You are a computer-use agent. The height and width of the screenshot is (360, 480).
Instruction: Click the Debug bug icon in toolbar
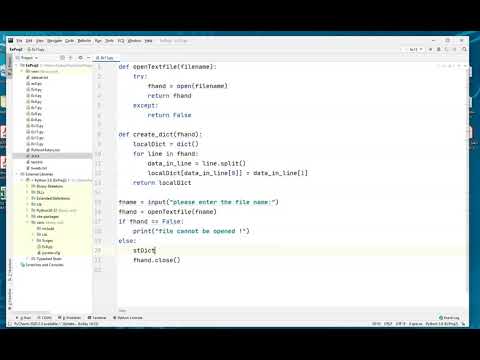(439, 49)
